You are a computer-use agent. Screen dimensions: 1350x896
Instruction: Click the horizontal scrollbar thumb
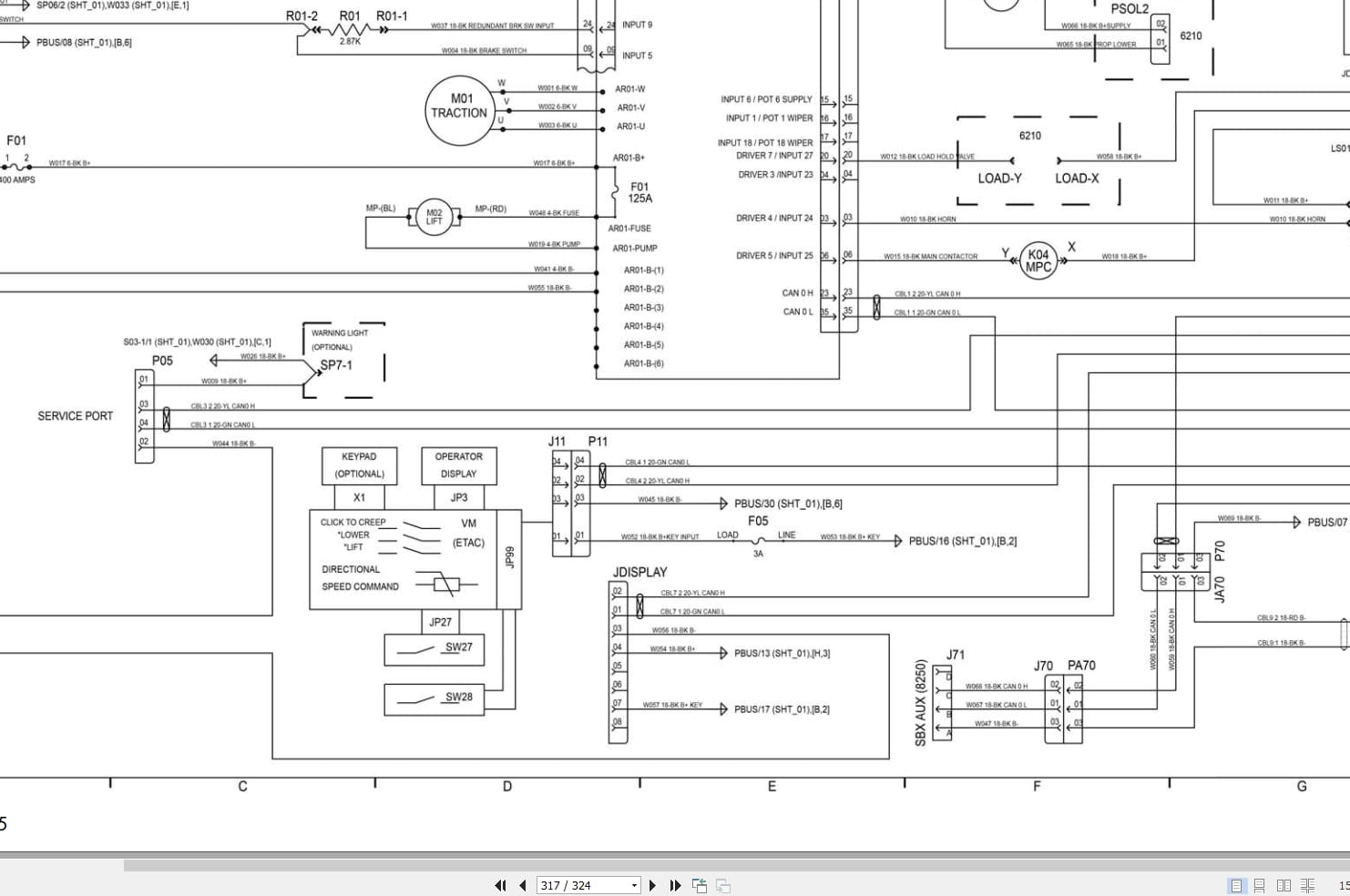tap(737, 865)
